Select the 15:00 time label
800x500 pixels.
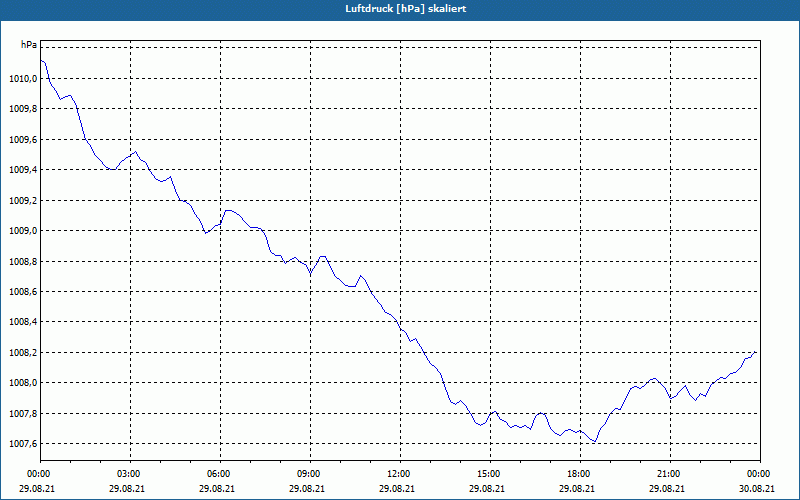pos(490,474)
